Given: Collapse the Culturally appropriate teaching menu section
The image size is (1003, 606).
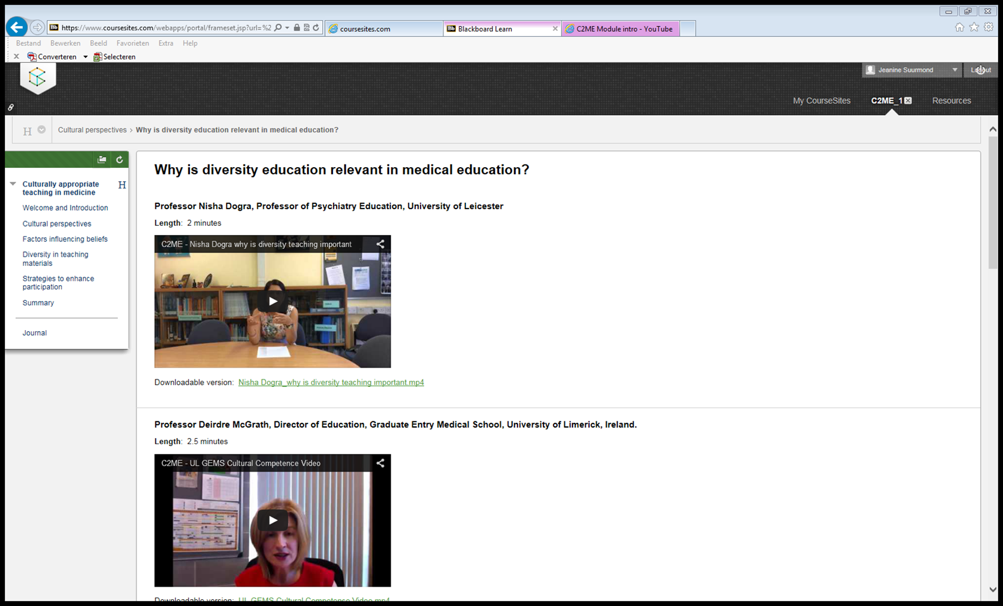Looking at the screenshot, I should coord(13,184).
